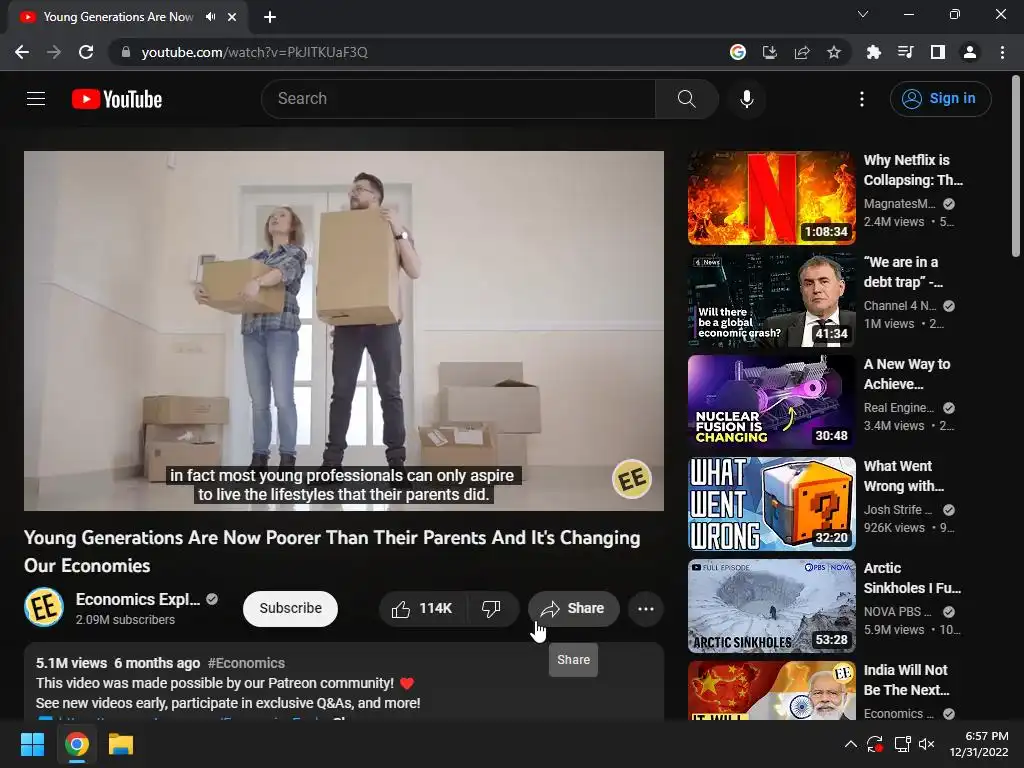Image resolution: width=1024 pixels, height=768 pixels.
Task: View site information lock icon
Action: coord(126,52)
